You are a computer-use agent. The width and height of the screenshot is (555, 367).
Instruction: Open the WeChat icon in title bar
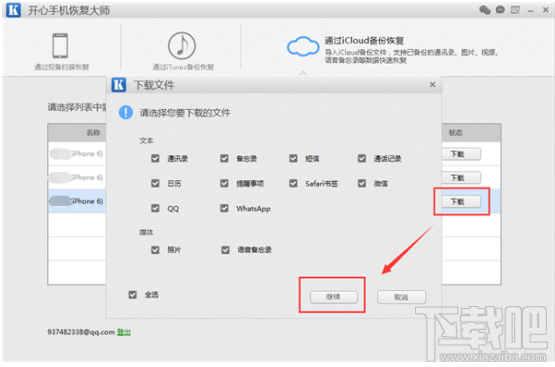click(485, 10)
